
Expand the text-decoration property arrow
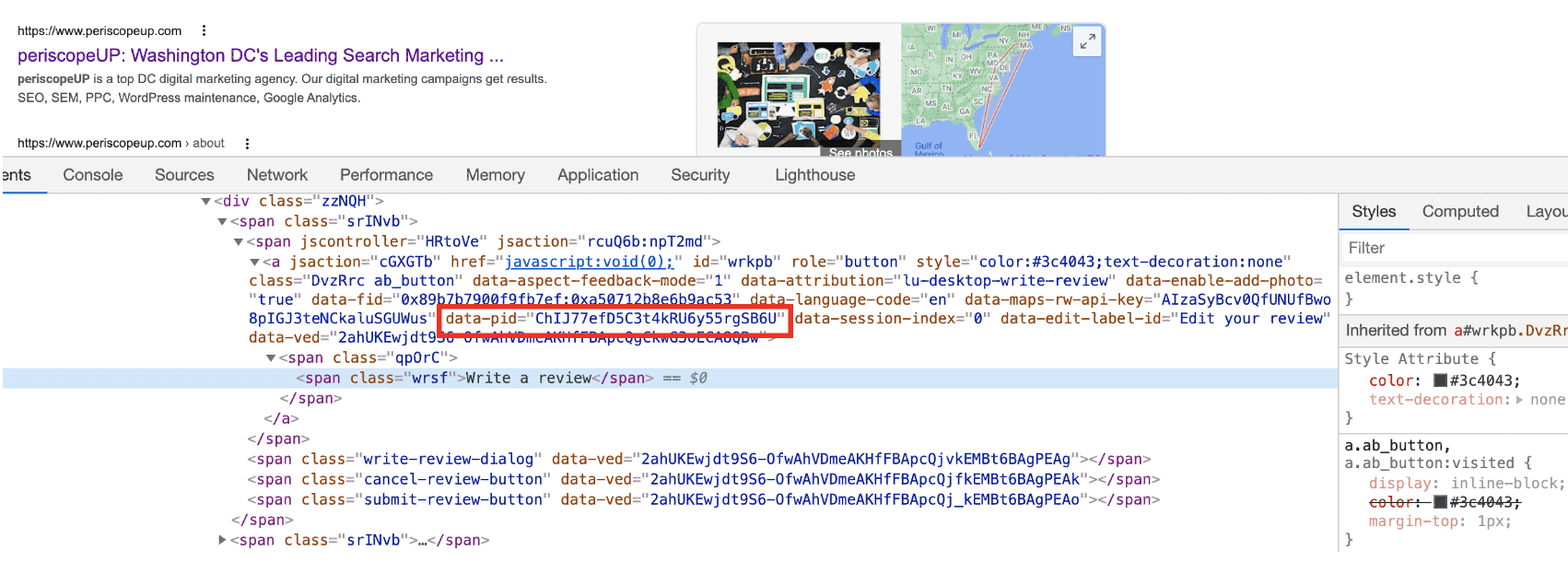point(1519,400)
